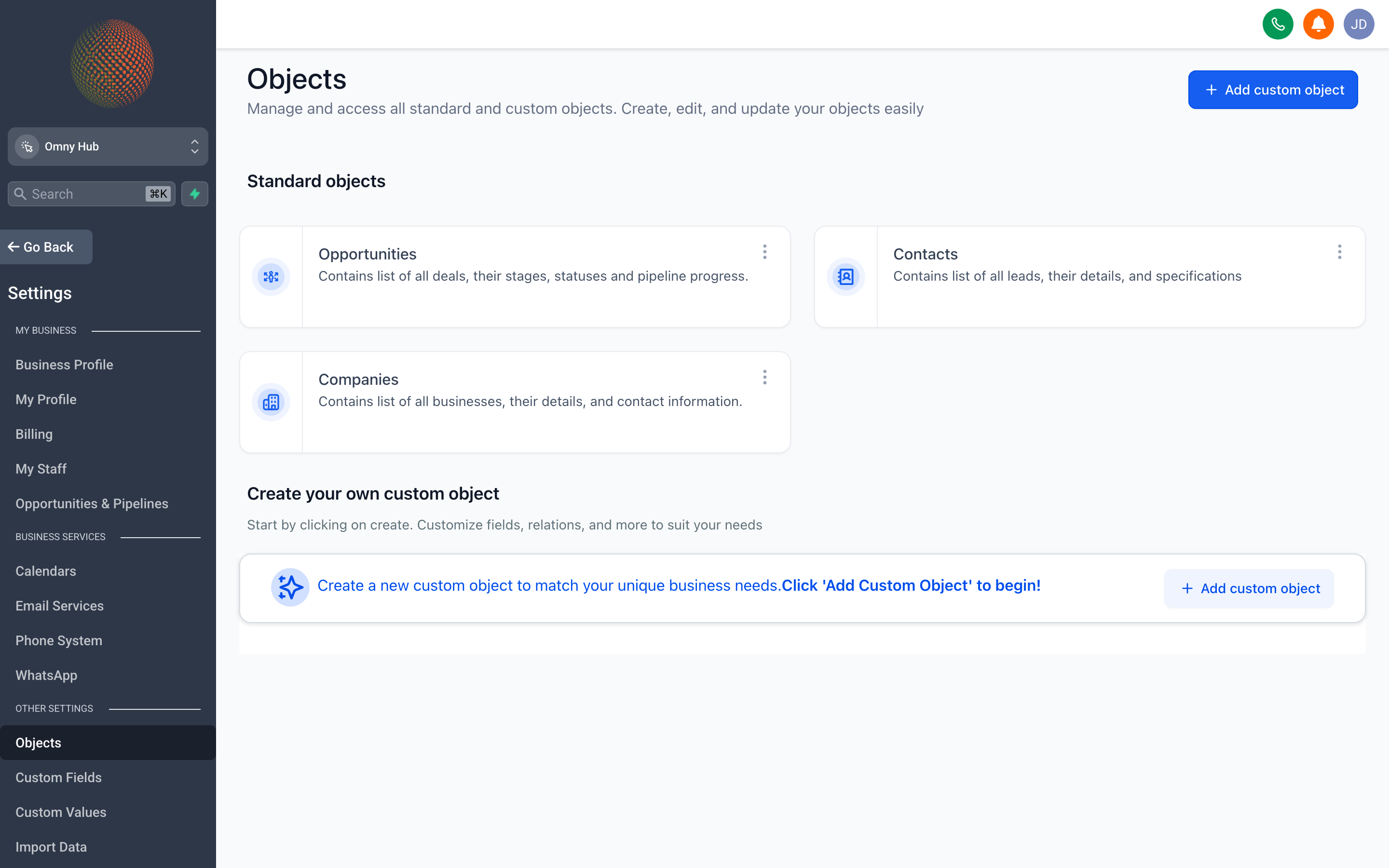Open the orange notifications bell
1389x868 pixels.
(1318, 24)
